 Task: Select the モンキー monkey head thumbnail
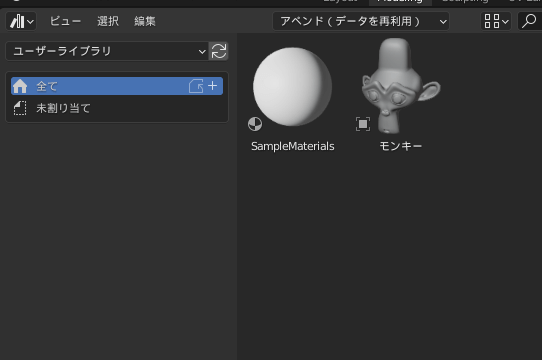tap(401, 85)
